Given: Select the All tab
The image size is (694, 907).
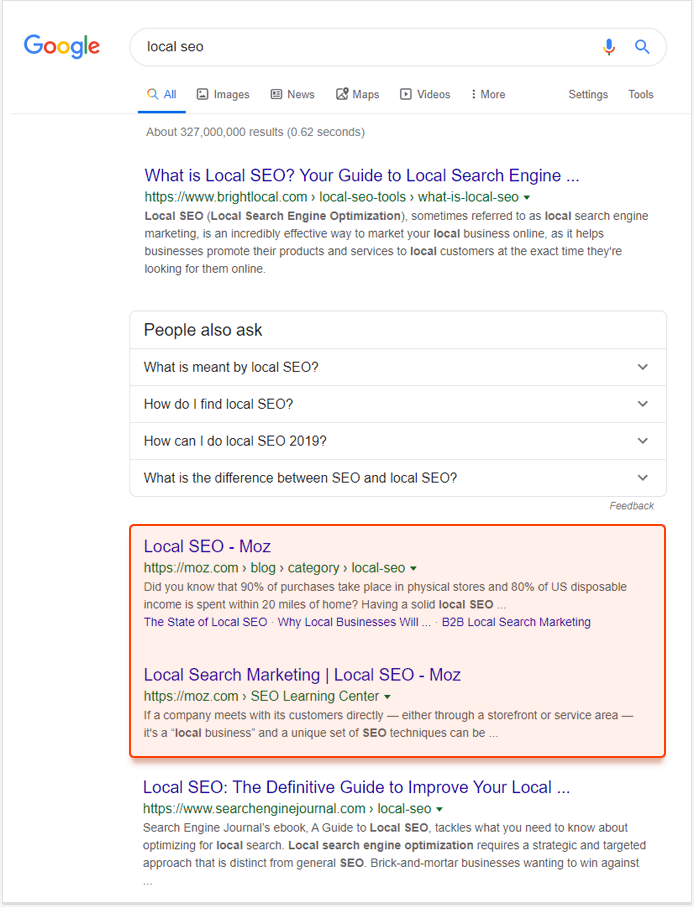Looking at the screenshot, I should 162,94.
